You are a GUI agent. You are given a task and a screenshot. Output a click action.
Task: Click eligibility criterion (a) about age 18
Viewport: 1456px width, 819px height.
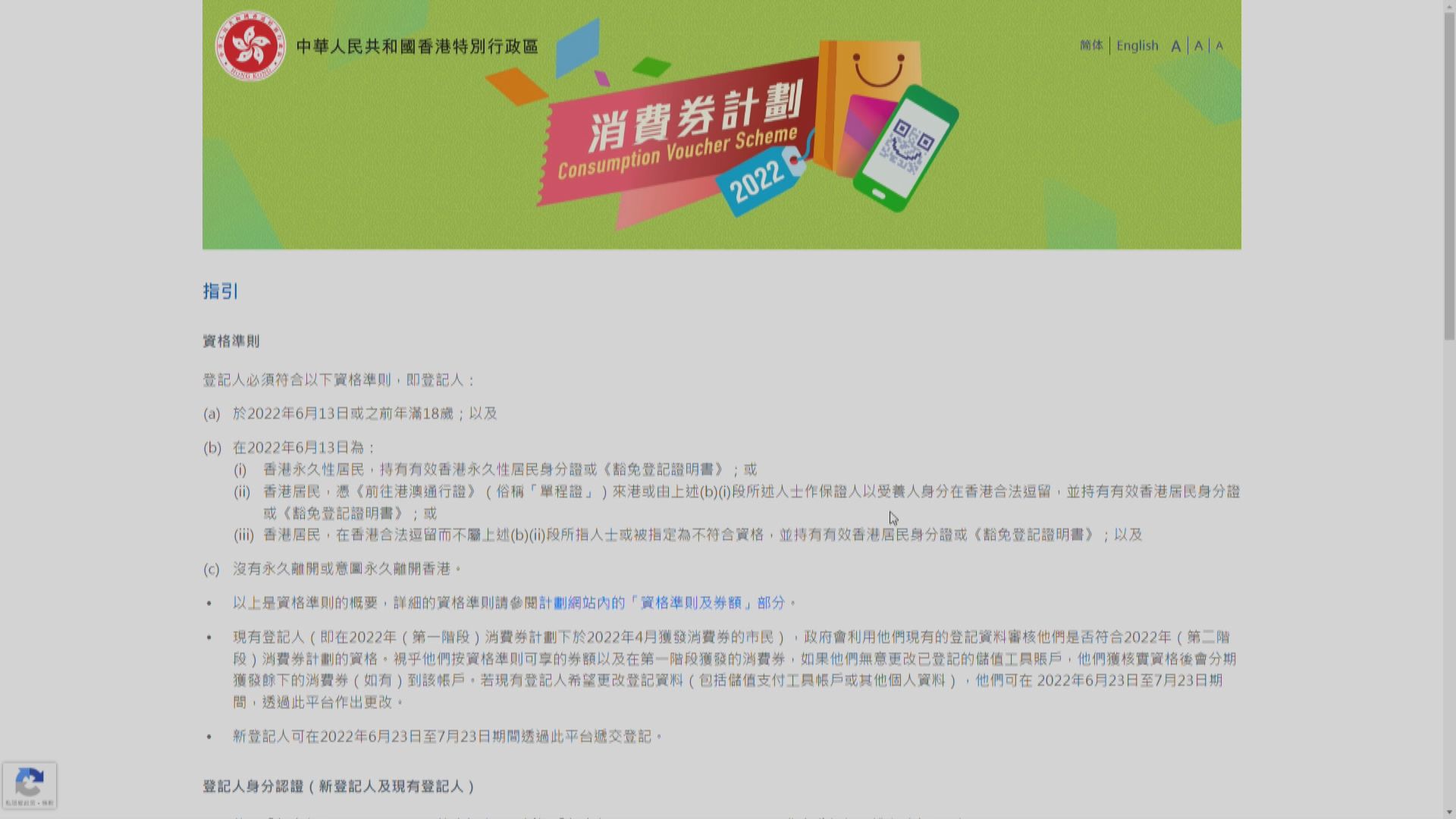point(341,413)
